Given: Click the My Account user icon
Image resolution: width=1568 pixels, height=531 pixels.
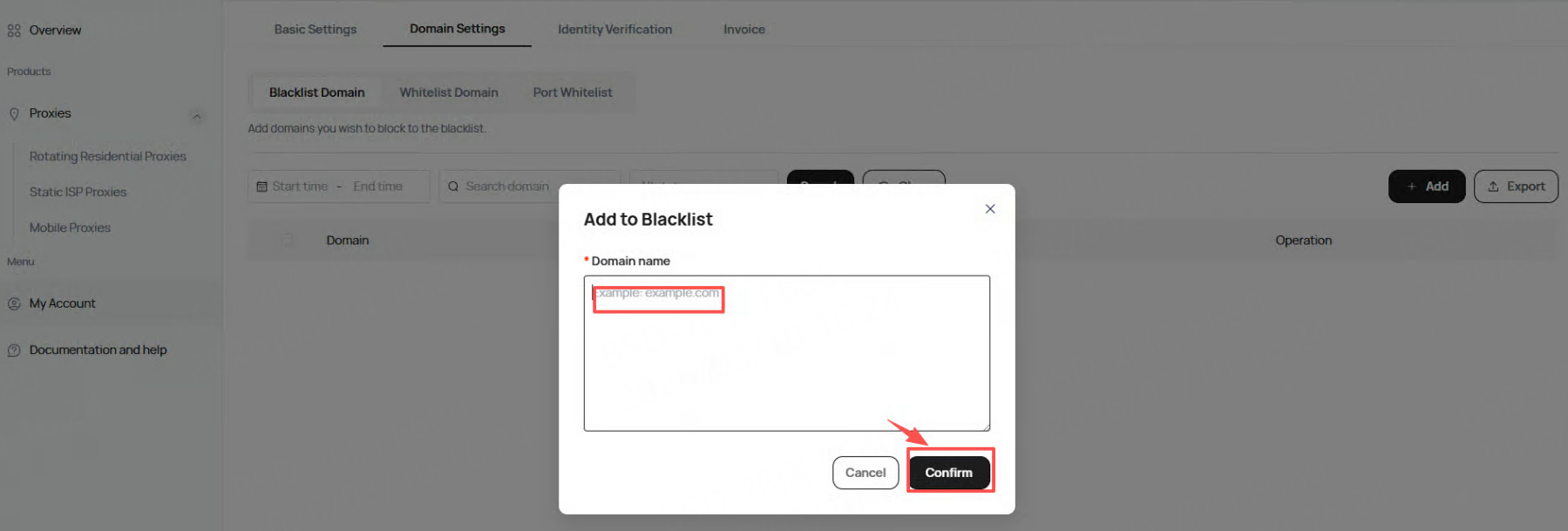Looking at the screenshot, I should pos(14,304).
